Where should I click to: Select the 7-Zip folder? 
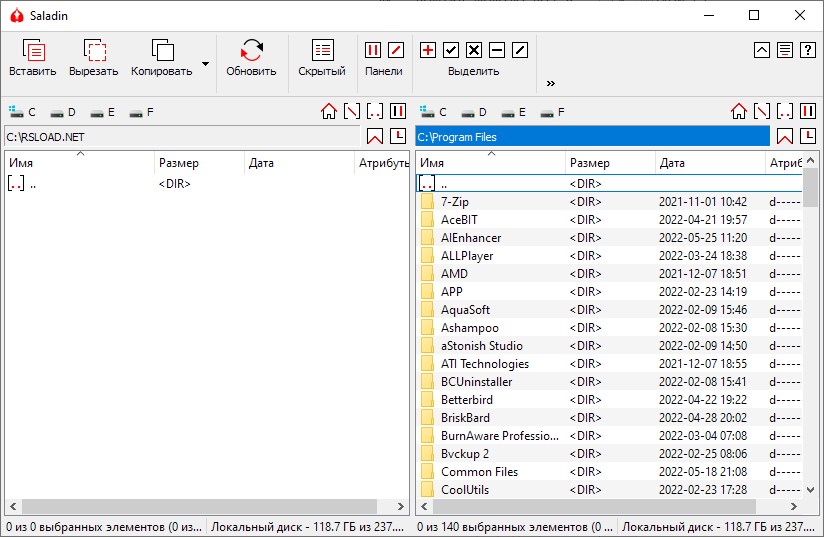610,202
